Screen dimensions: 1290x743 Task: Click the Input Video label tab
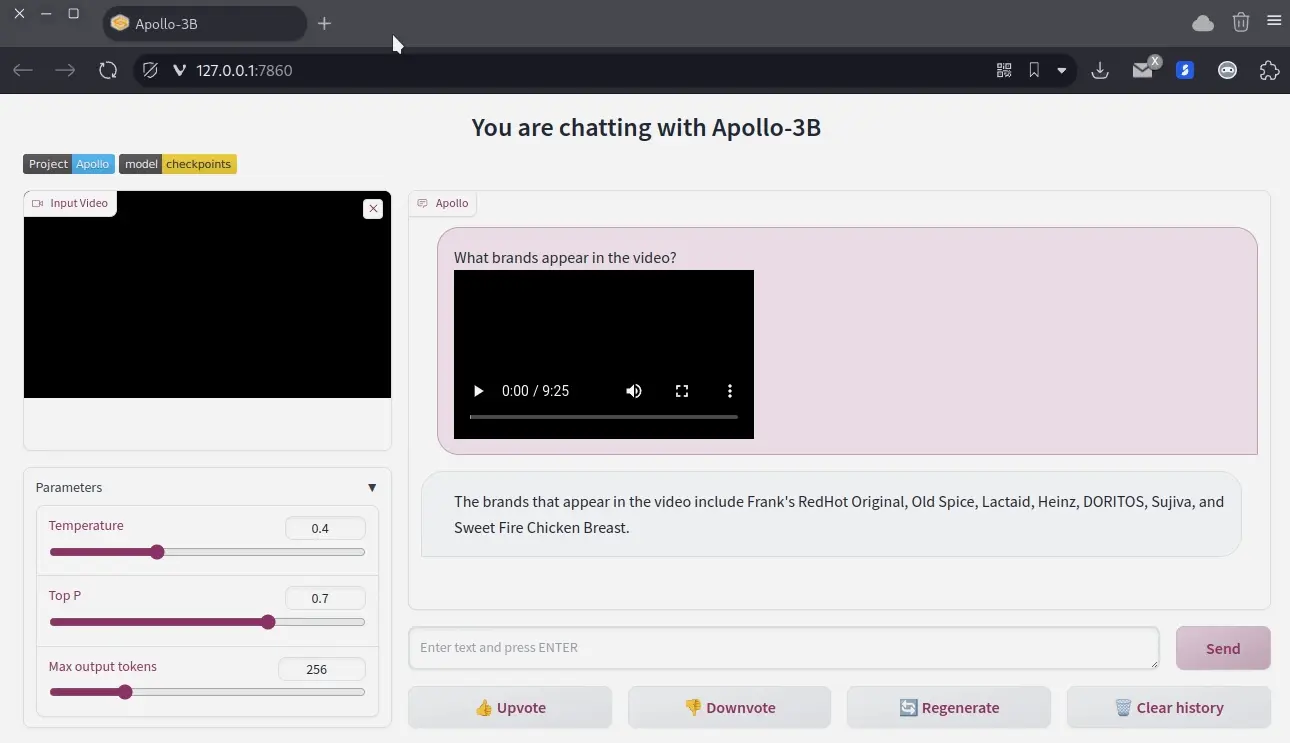tap(70, 203)
